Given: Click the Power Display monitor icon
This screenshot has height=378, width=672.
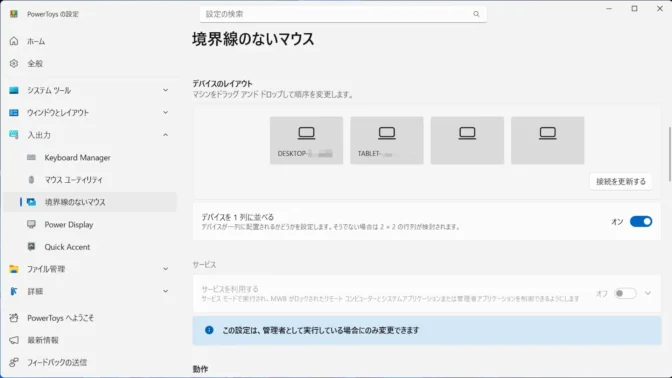Looking at the screenshot, I should click(31, 224).
